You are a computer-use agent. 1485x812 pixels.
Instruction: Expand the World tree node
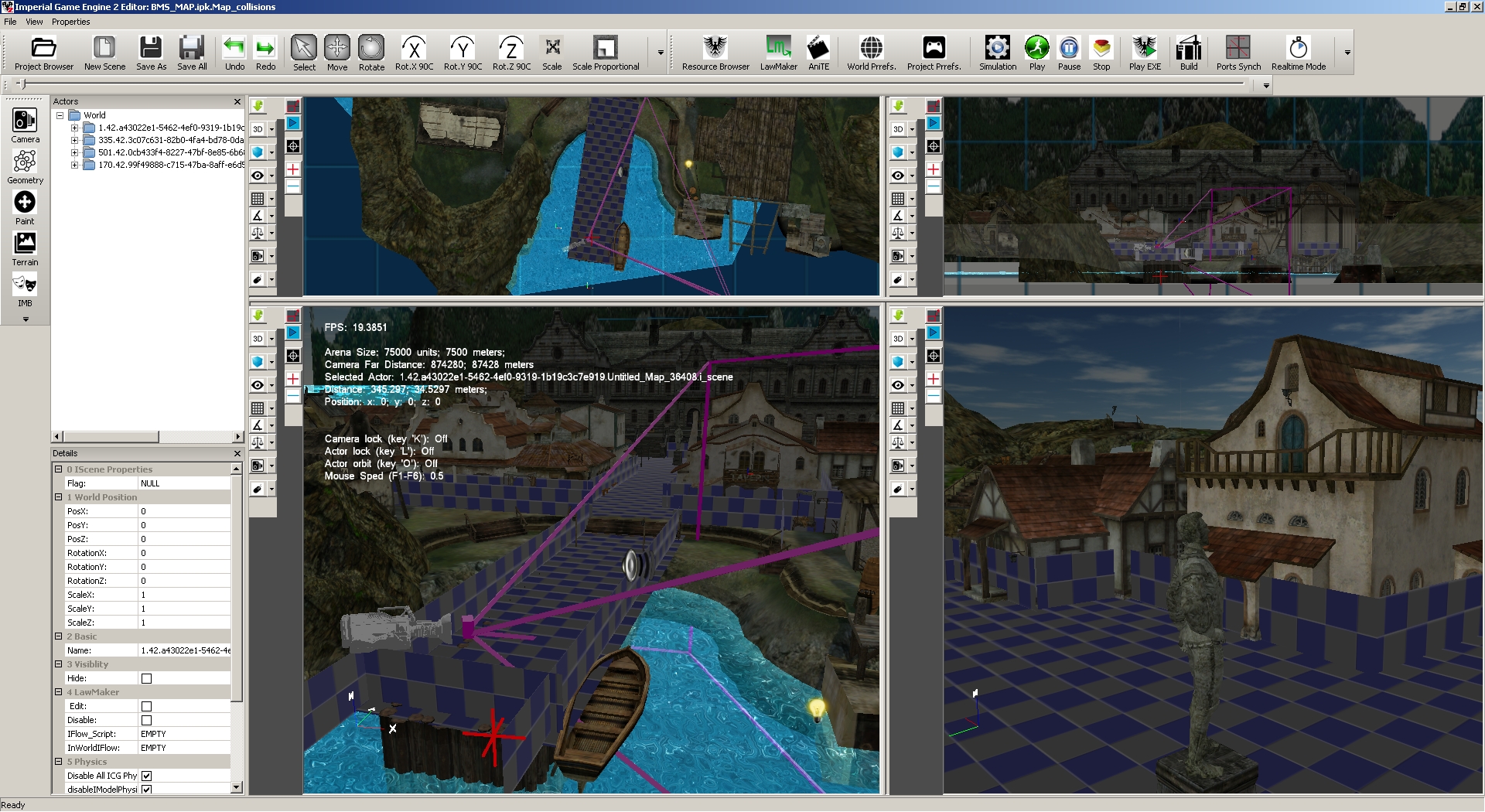pyautogui.click(x=60, y=115)
